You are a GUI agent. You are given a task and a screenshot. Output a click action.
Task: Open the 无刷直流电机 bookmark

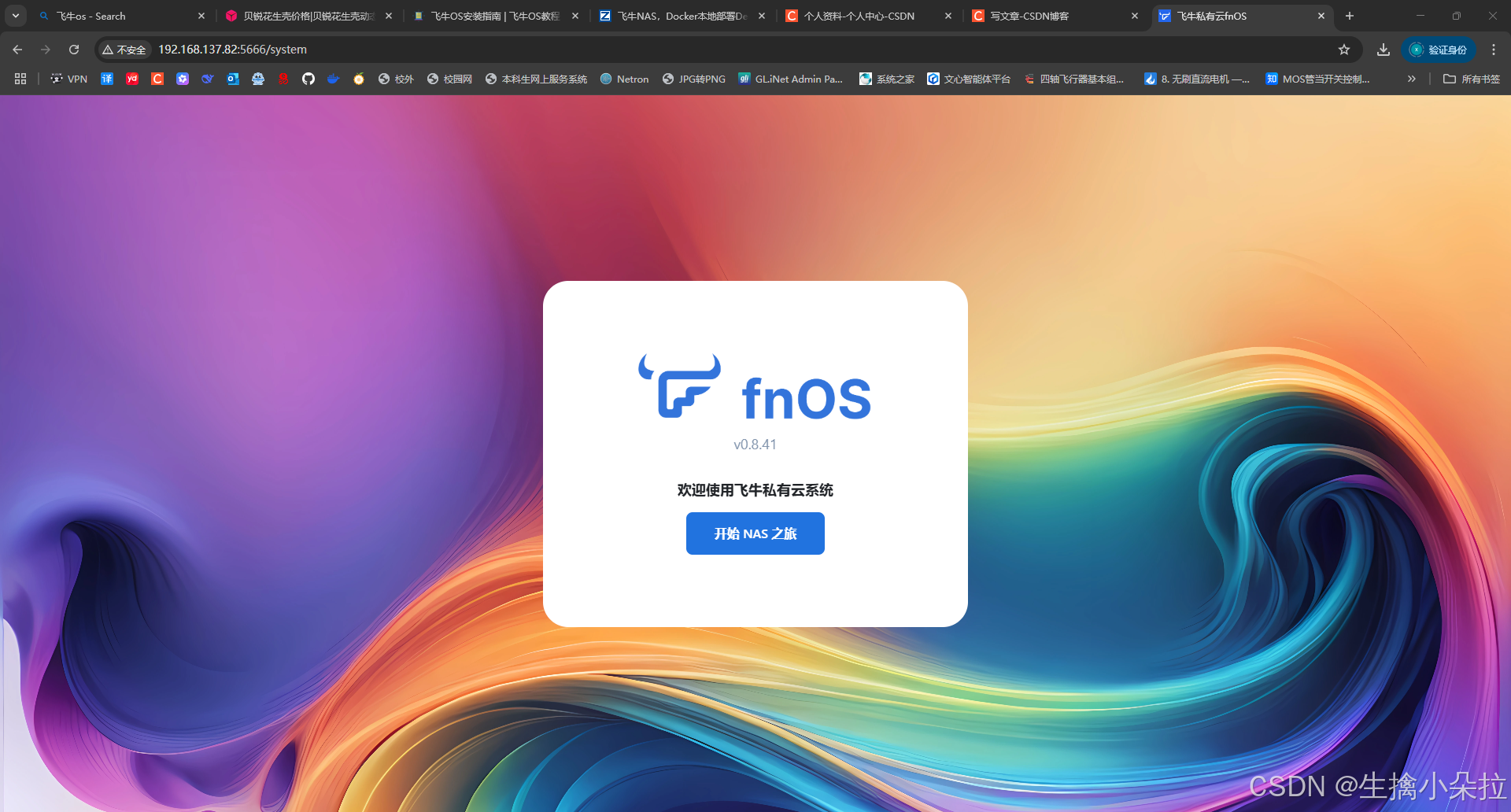click(x=1197, y=79)
